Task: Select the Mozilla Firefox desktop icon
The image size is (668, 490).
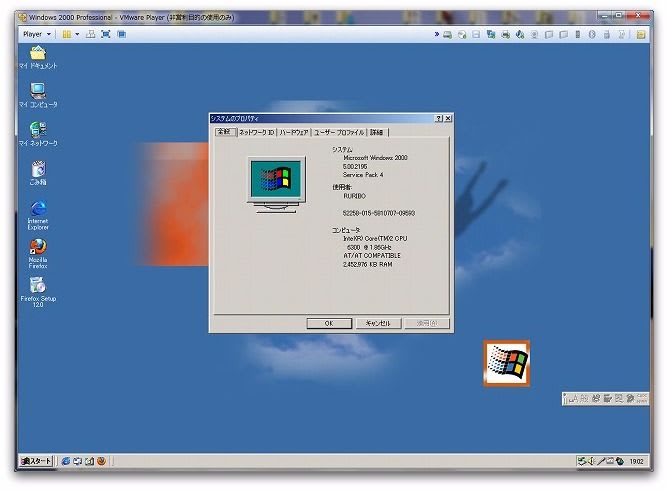Action: click(x=38, y=254)
